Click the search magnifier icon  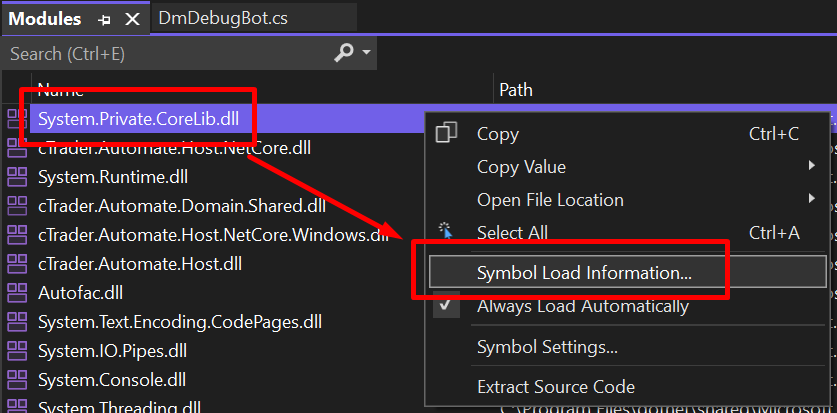(x=343, y=52)
